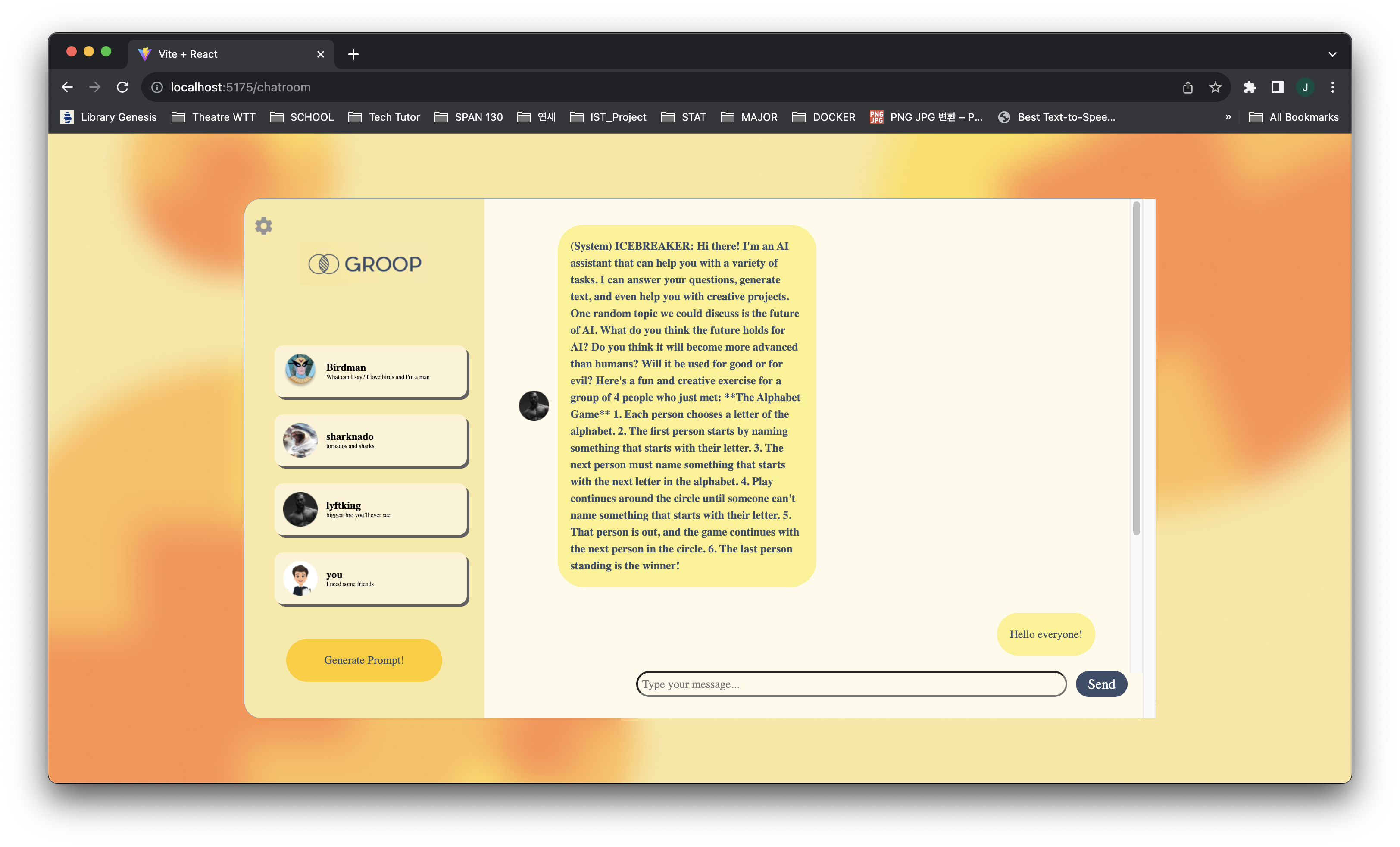This screenshot has height=847, width=1400.
Task: Select the 'you' profile card
Action: (371, 579)
